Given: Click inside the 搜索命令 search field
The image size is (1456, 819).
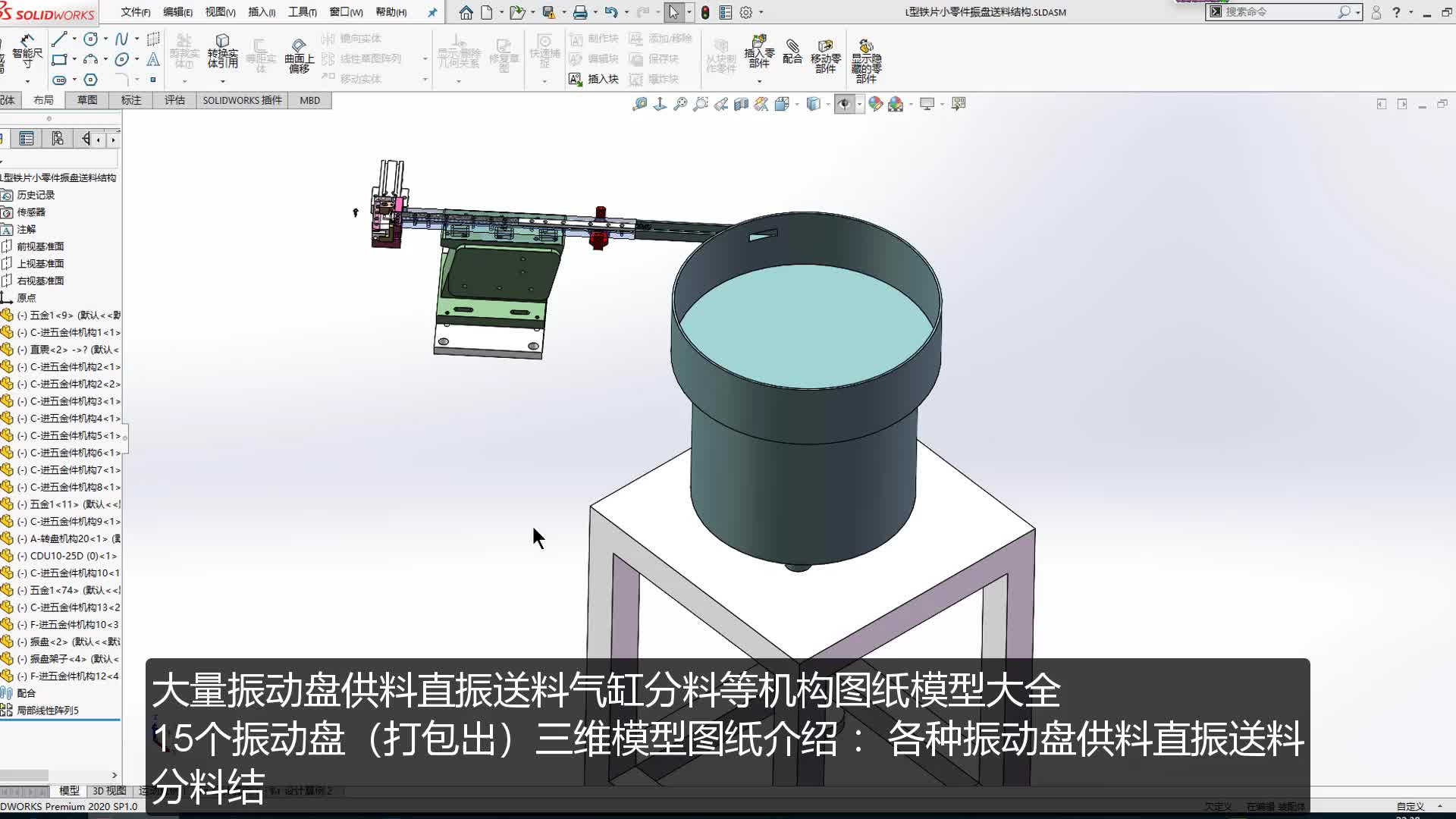Looking at the screenshot, I should tap(1282, 12).
